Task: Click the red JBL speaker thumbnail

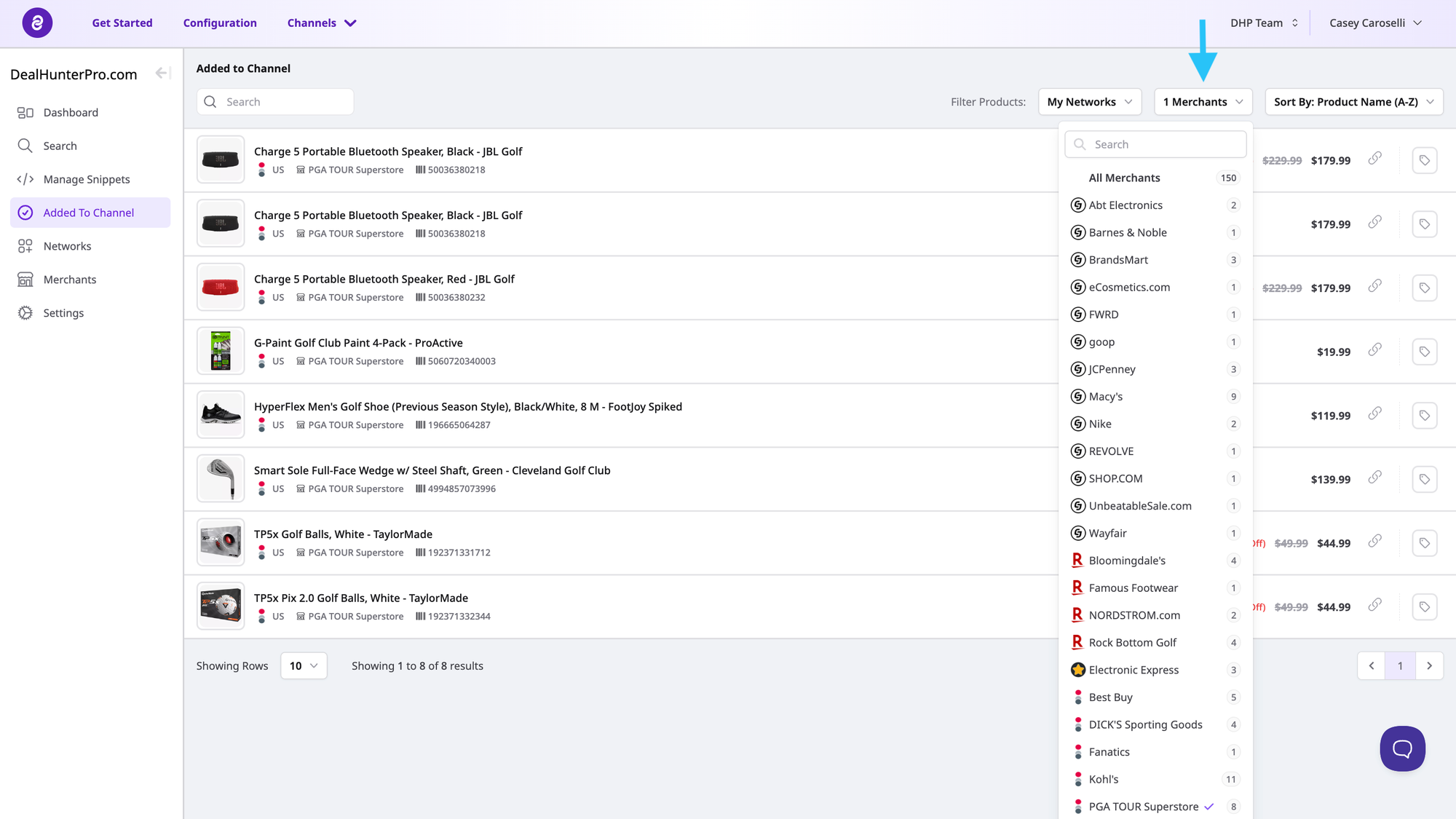Action: (221, 288)
